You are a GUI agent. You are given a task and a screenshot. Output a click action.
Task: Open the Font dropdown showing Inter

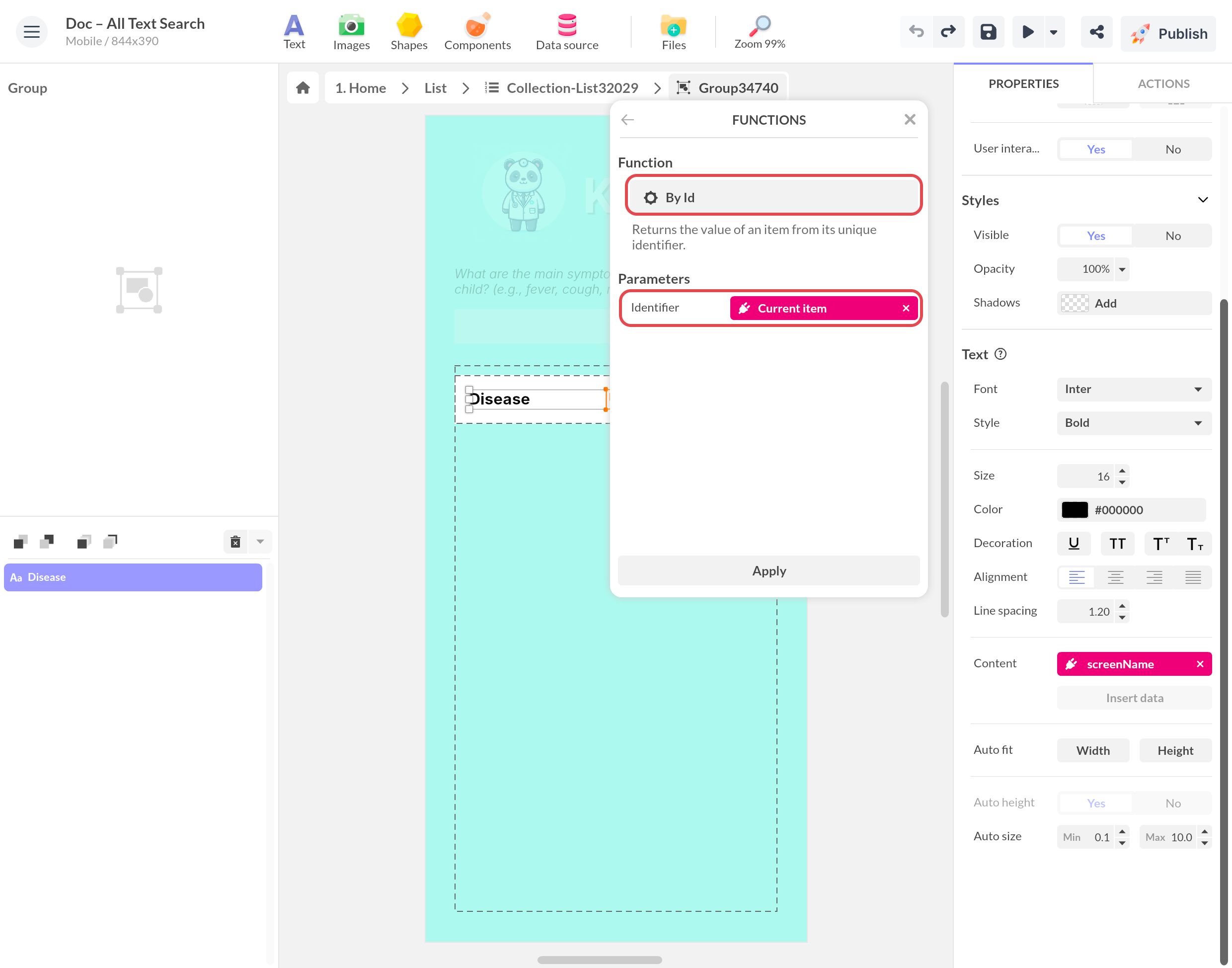1134,389
